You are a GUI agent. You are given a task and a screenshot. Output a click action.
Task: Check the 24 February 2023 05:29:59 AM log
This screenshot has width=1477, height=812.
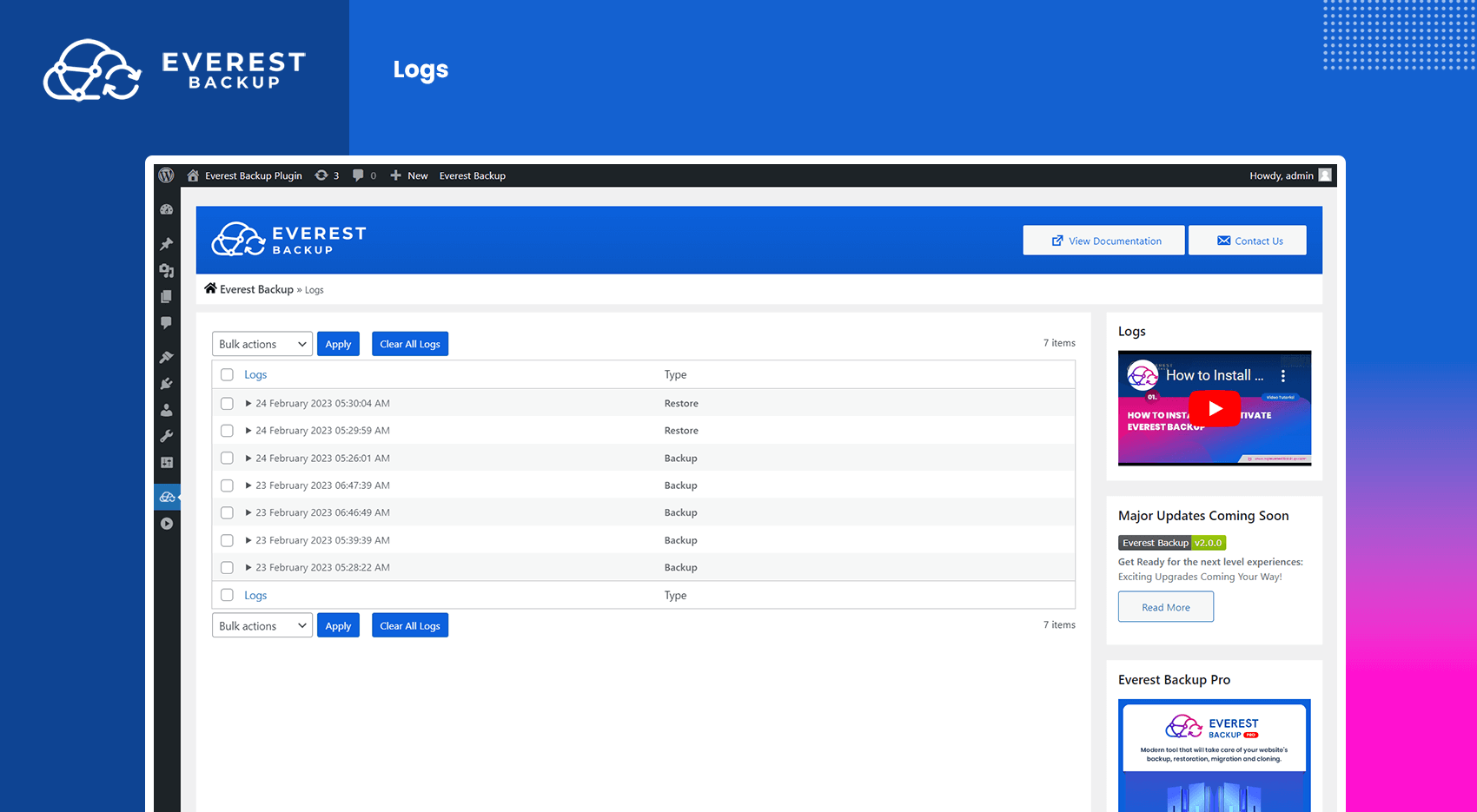click(x=227, y=431)
